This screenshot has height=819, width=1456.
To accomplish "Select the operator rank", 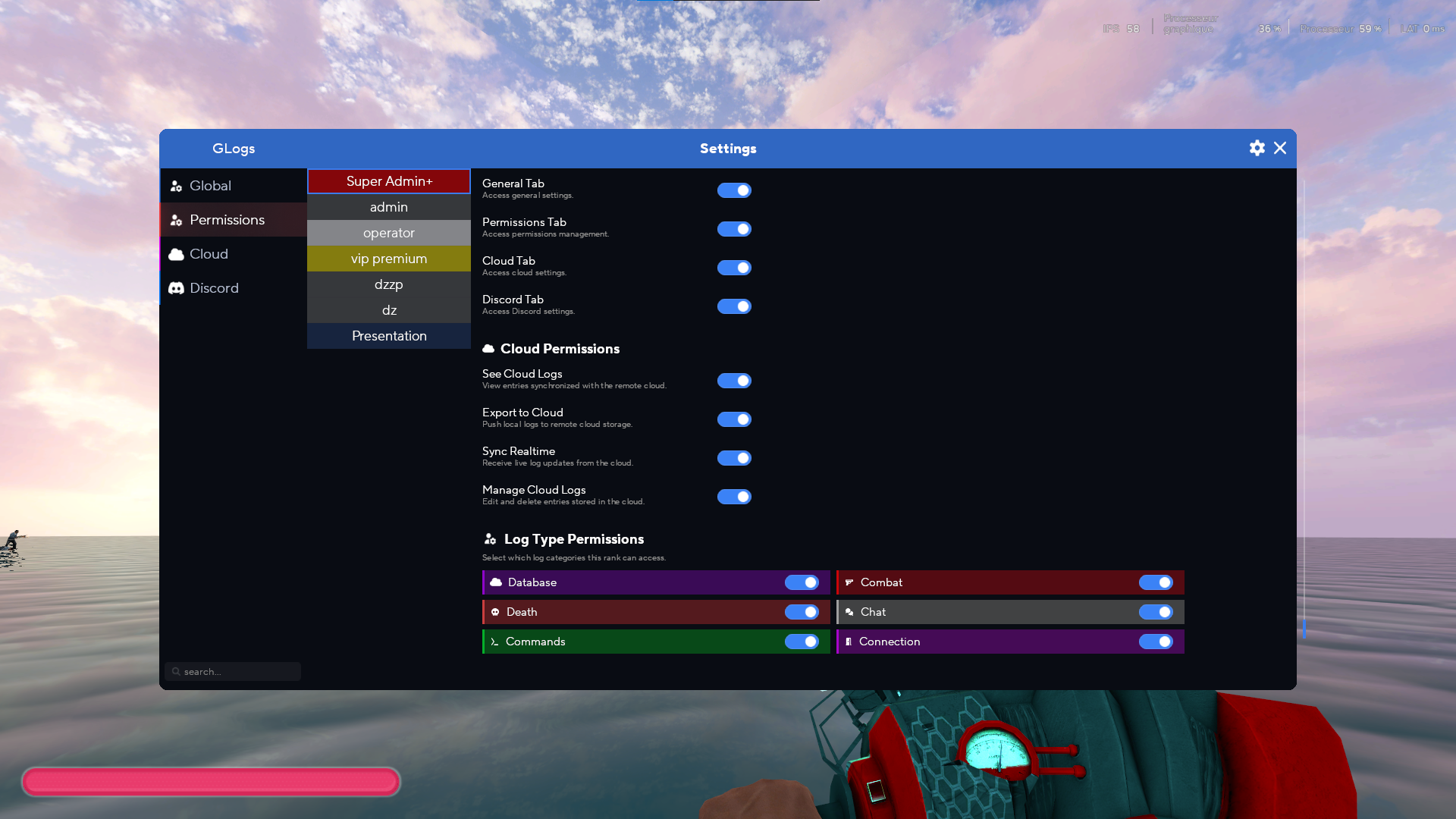I will click(389, 233).
